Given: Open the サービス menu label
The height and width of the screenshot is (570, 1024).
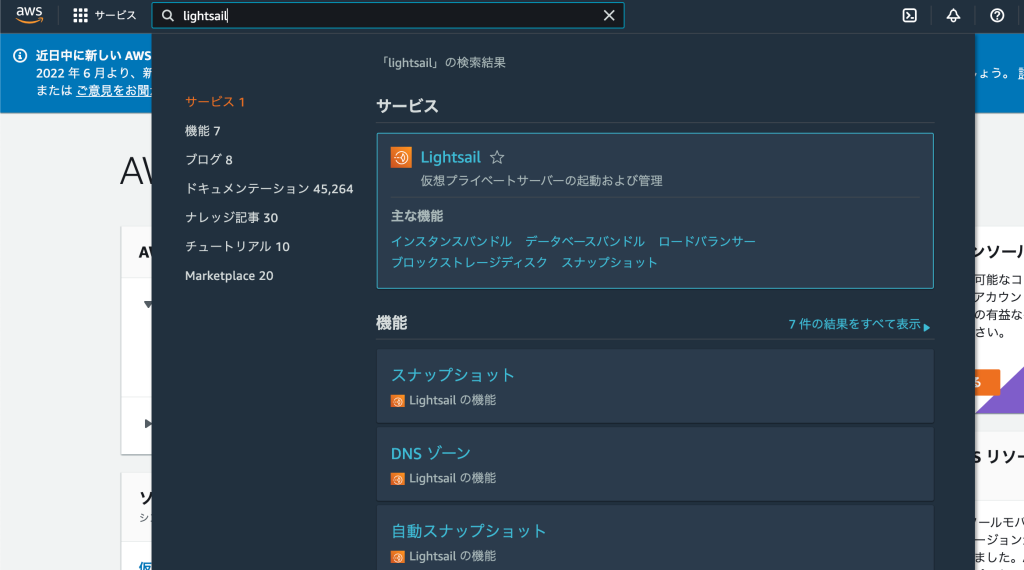Looking at the screenshot, I should coord(116,16).
